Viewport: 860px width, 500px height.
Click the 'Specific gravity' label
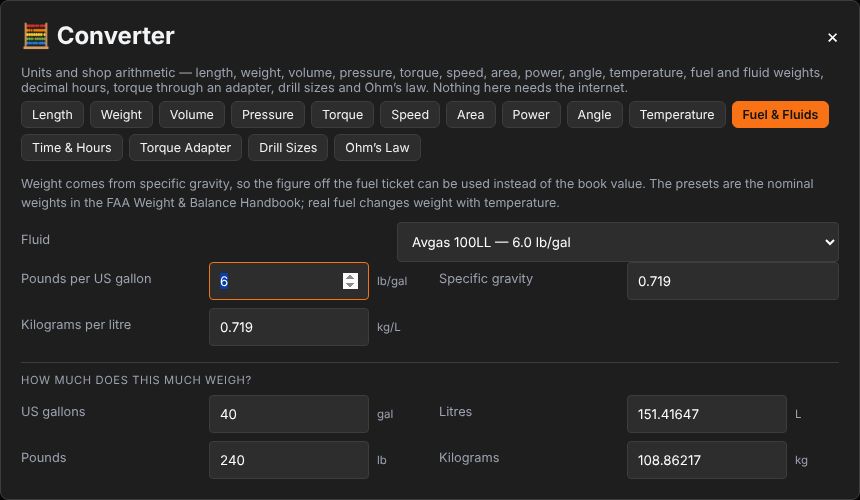coord(485,279)
